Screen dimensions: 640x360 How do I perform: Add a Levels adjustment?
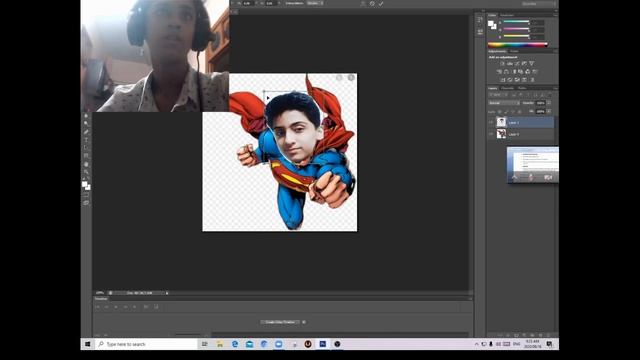point(510,64)
